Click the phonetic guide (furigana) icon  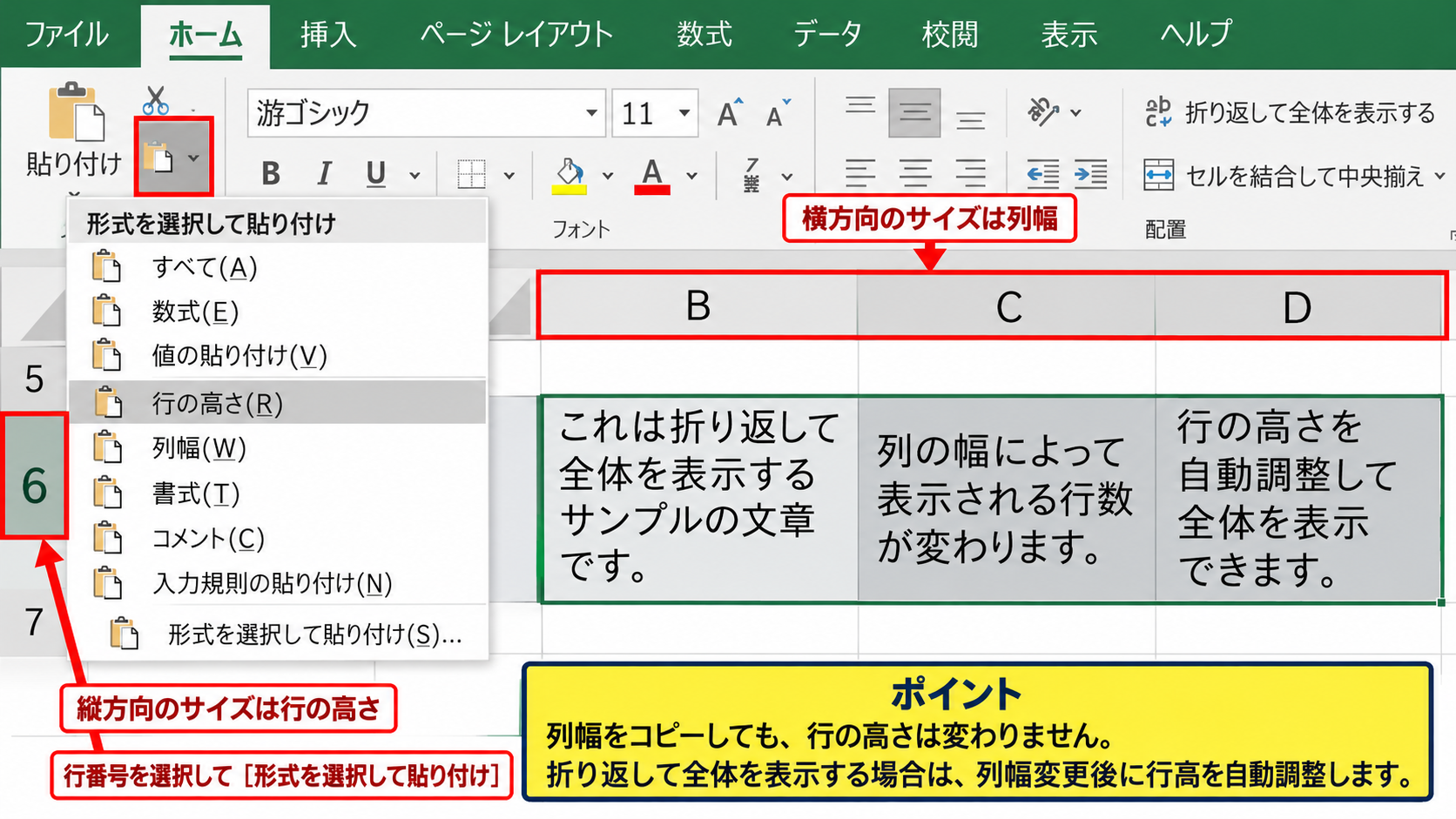pyautogui.click(x=752, y=174)
